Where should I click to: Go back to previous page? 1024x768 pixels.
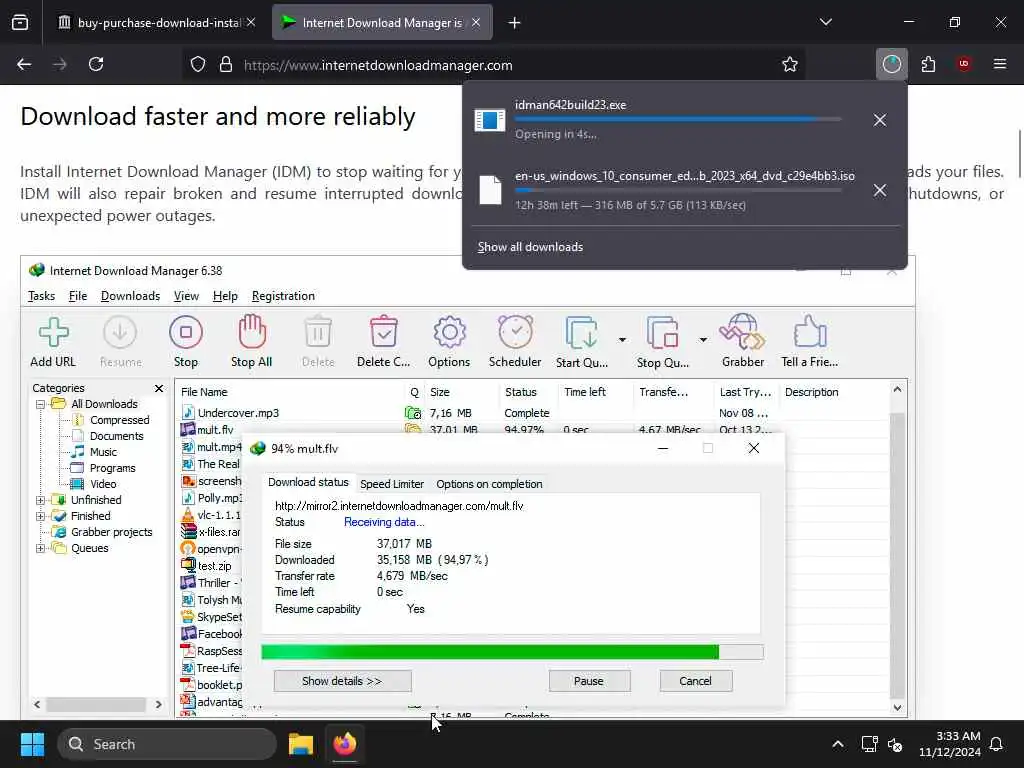[24, 64]
